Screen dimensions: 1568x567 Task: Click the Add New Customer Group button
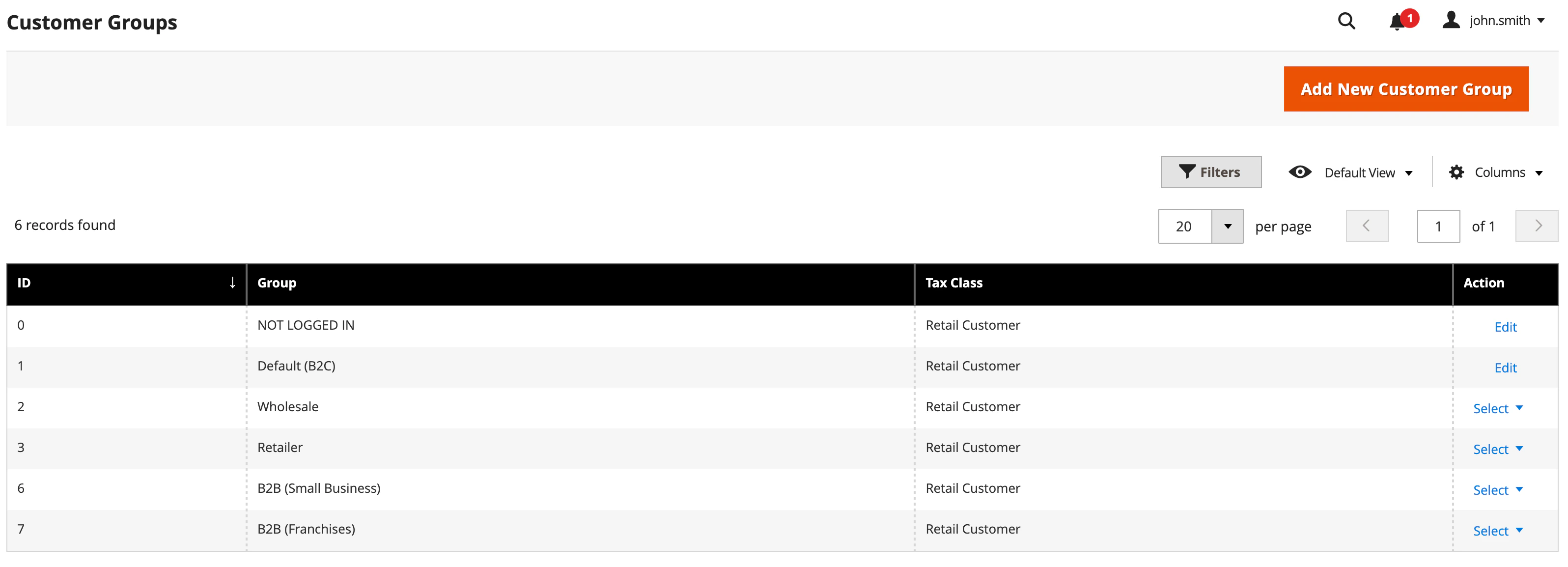tap(1405, 88)
